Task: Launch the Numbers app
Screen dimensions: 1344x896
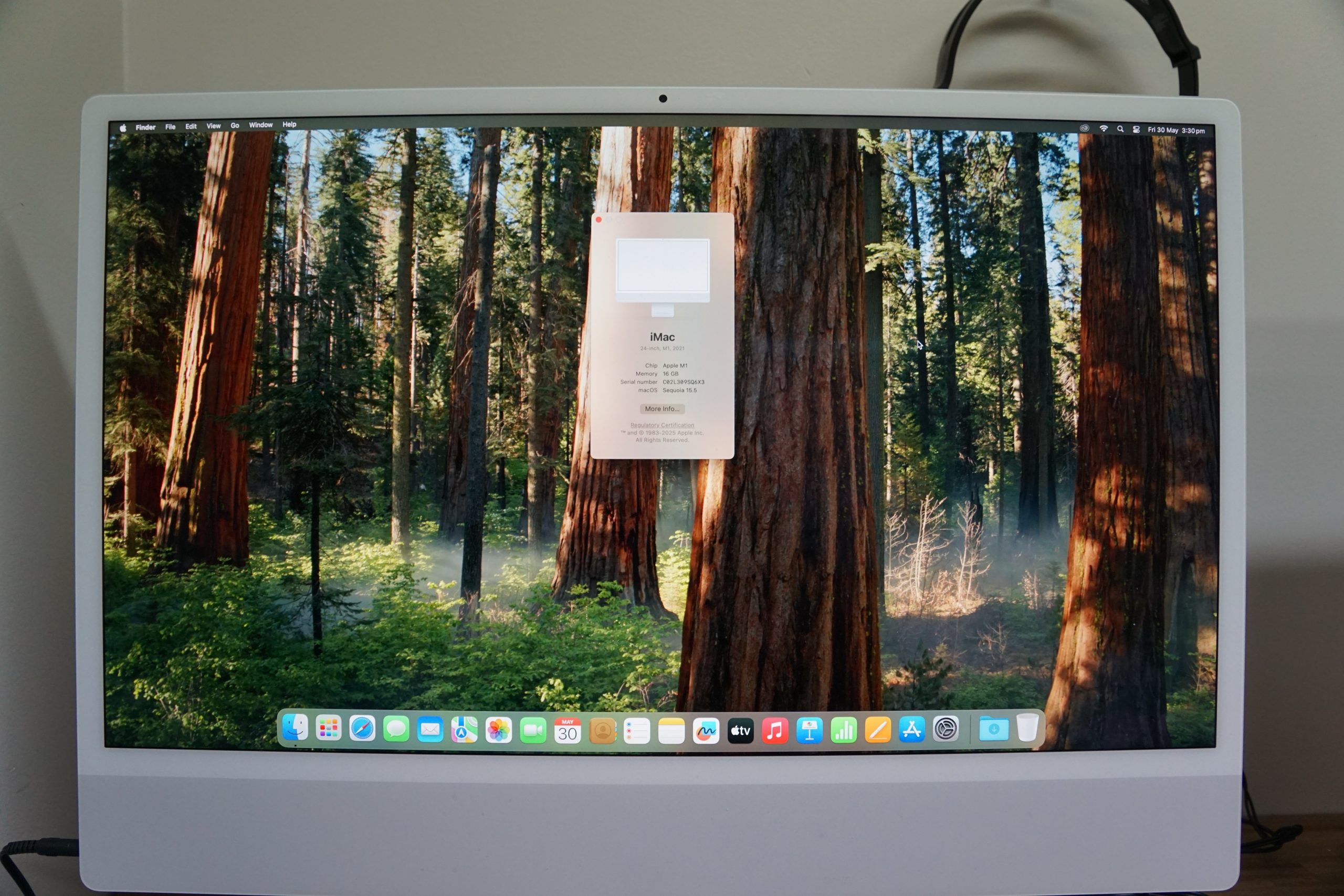Action: (844, 731)
